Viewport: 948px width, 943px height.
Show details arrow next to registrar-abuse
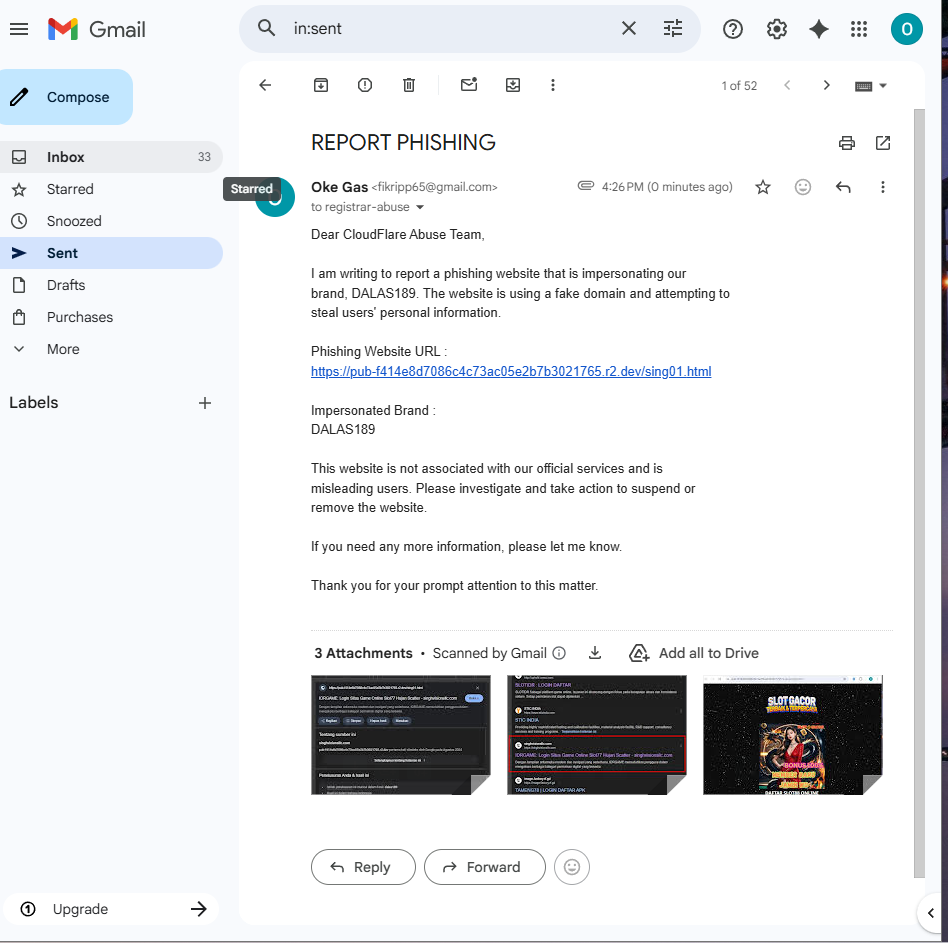(x=420, y=207)
